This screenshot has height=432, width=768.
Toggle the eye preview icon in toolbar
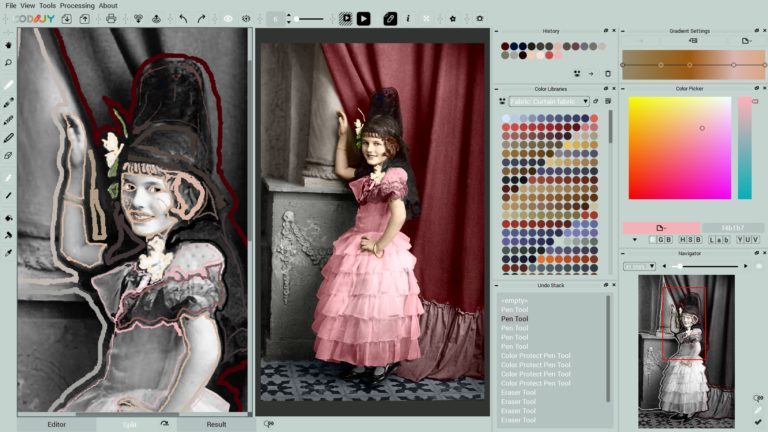coord(228,18)
